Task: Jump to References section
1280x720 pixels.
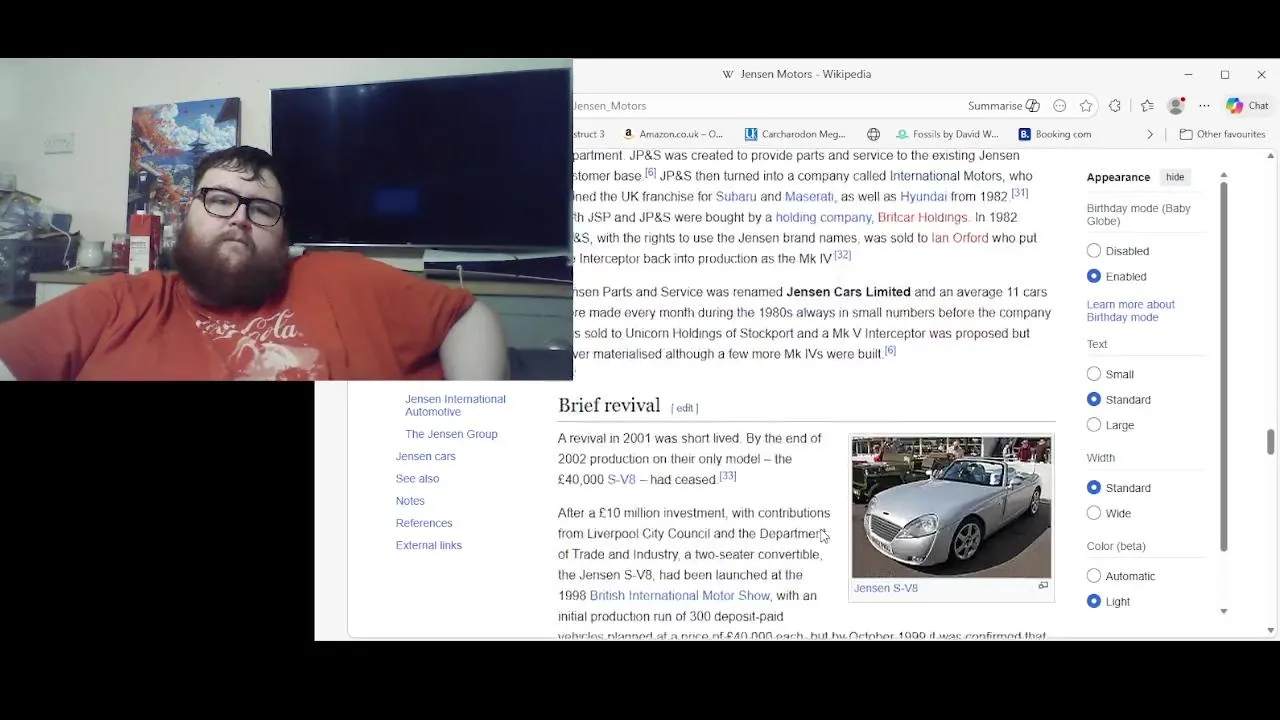Action: pos(424,523)
